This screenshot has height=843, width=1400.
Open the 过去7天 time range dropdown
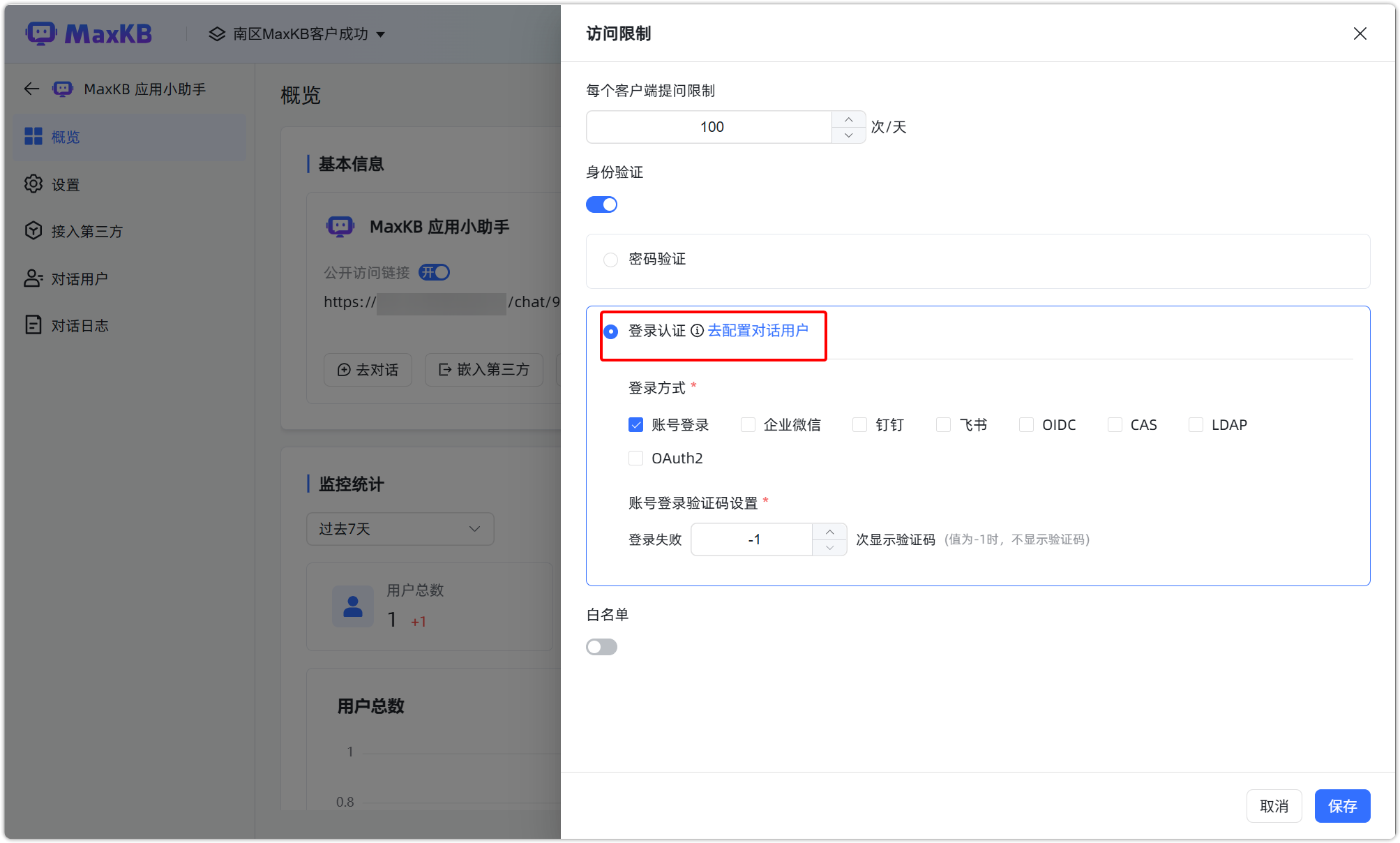(400, 529)
